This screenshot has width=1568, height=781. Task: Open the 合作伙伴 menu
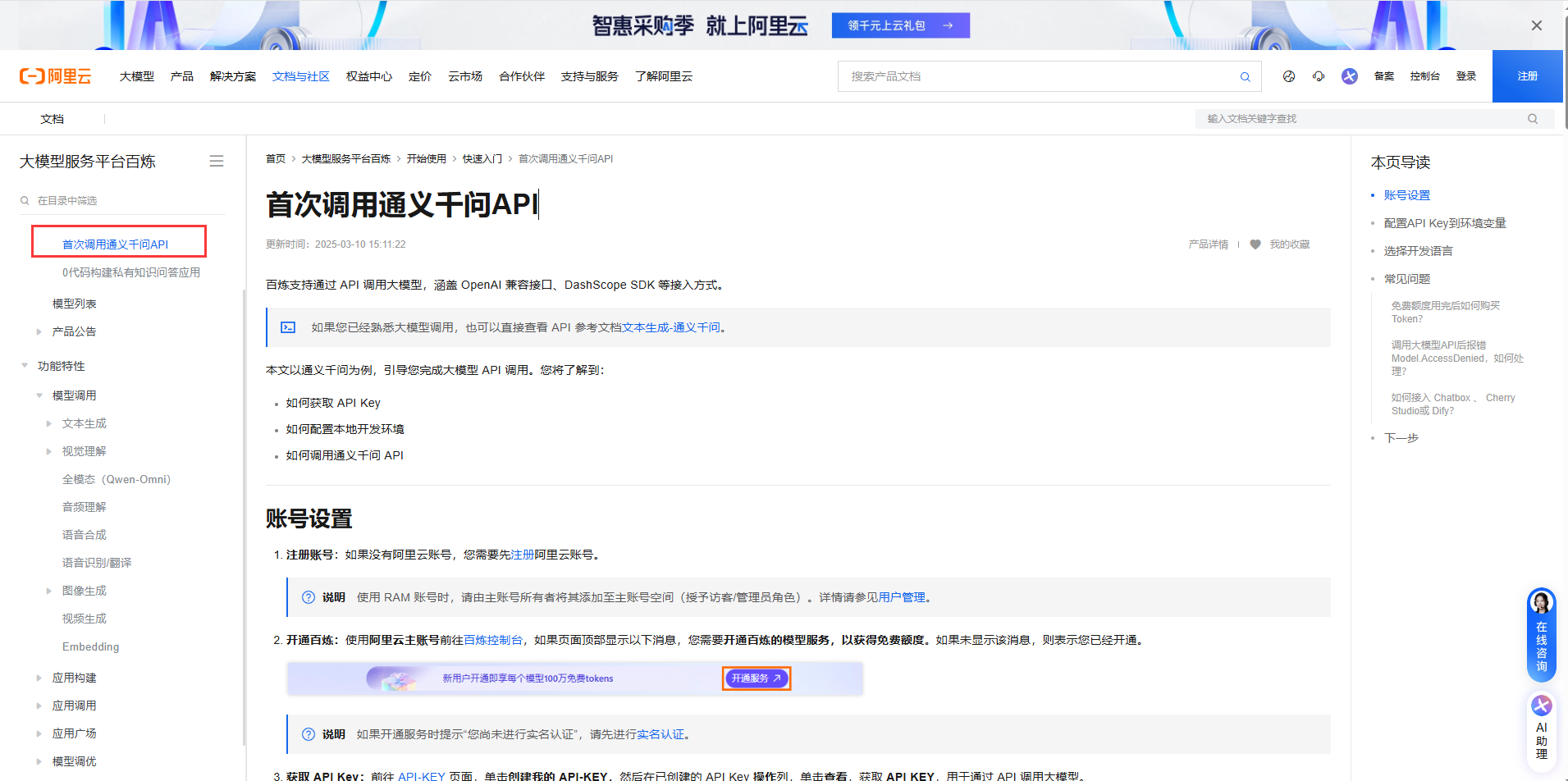[522, 76]
